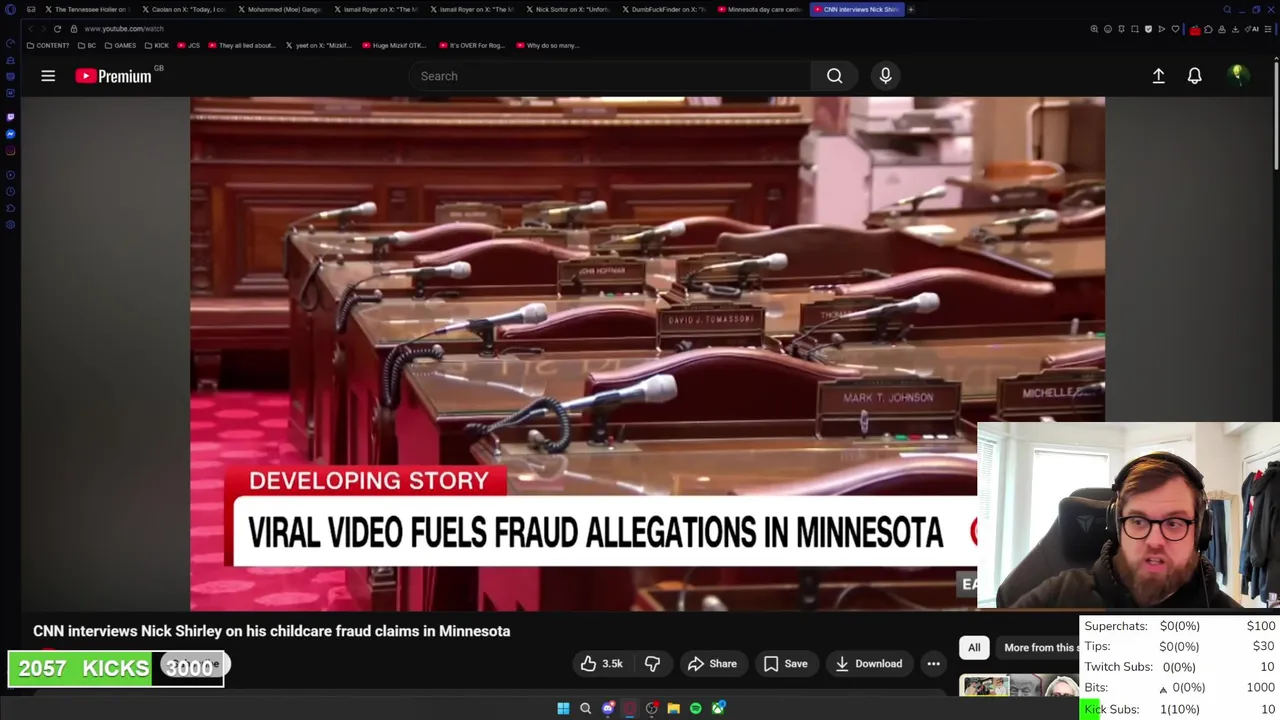Open the YouTube upload/create icon
This screenshot has width=1280, height=720.
1158,76
